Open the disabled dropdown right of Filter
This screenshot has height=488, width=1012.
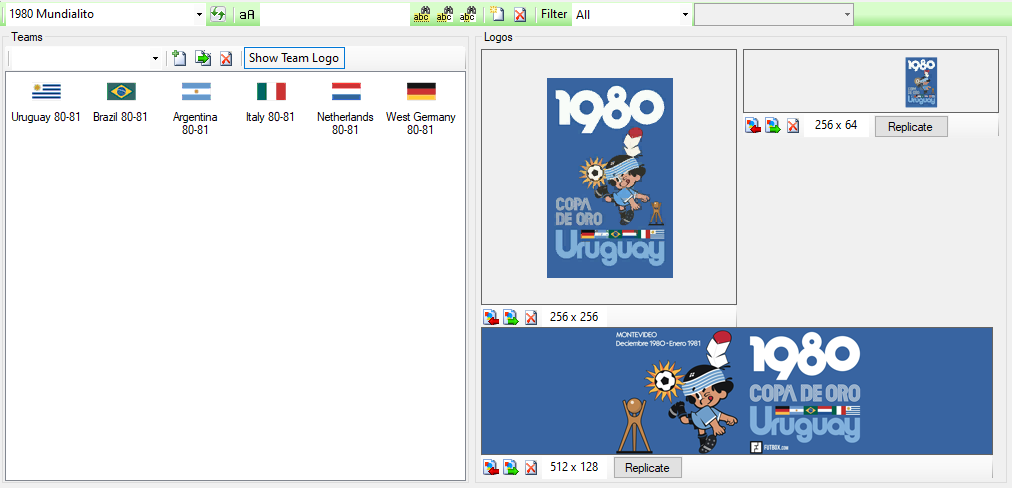click(773, 14)
